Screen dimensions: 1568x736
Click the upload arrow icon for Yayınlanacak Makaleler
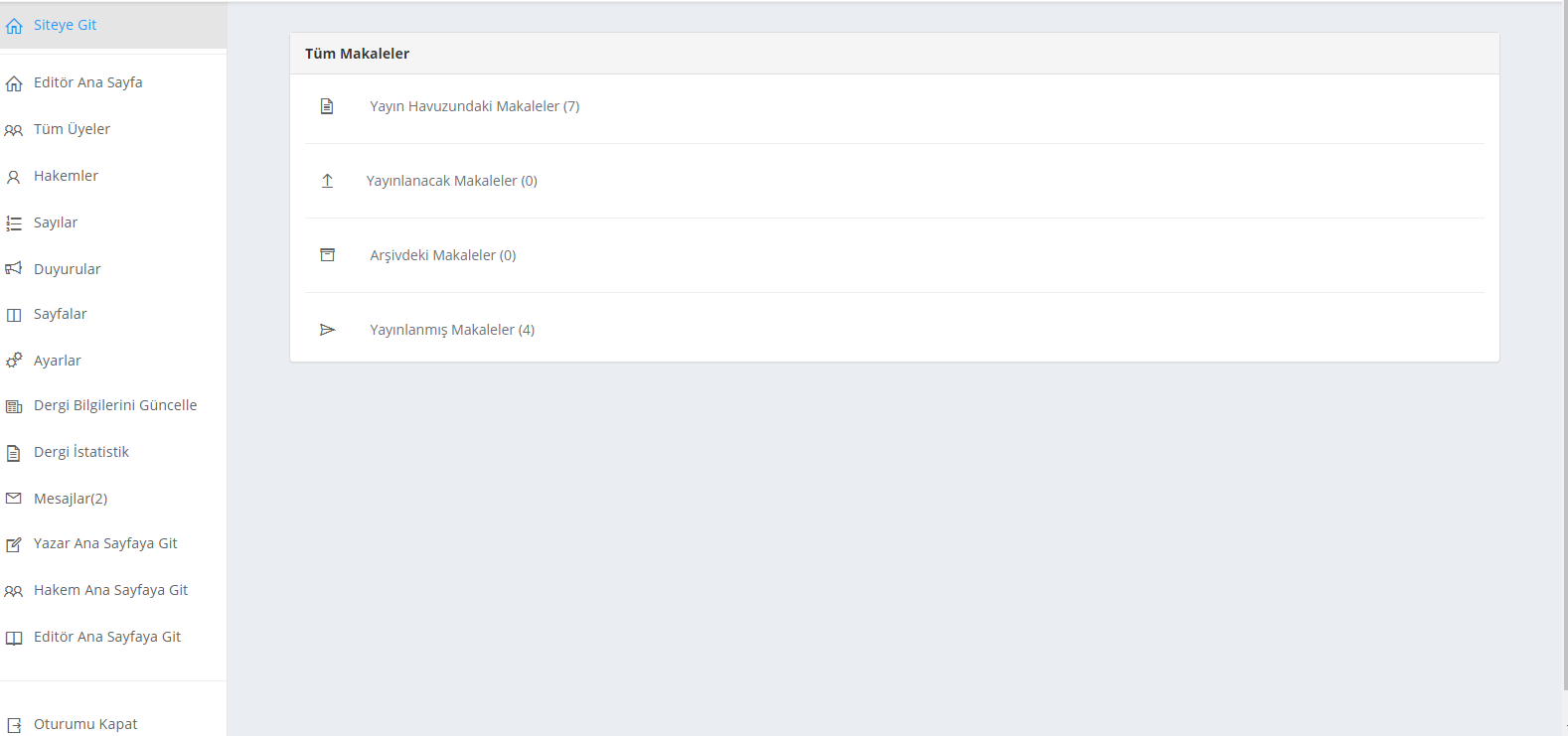[x=327, y=181]
